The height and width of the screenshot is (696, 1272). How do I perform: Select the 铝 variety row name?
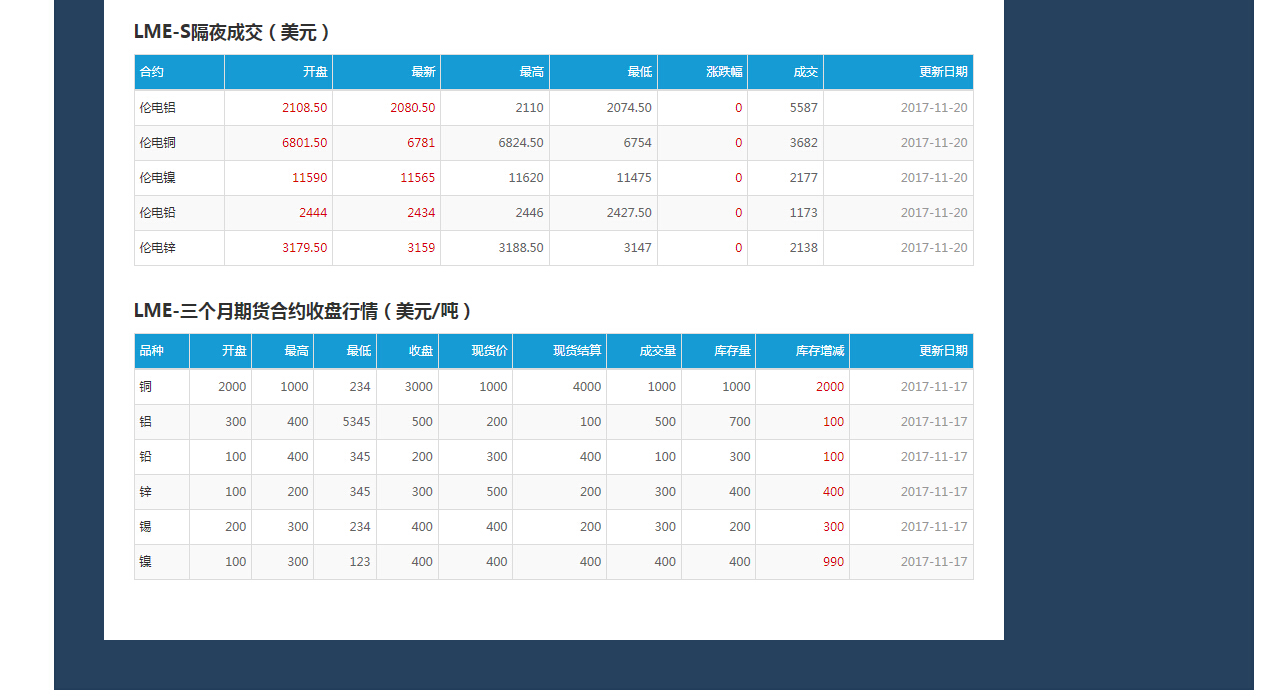(146, 421)
